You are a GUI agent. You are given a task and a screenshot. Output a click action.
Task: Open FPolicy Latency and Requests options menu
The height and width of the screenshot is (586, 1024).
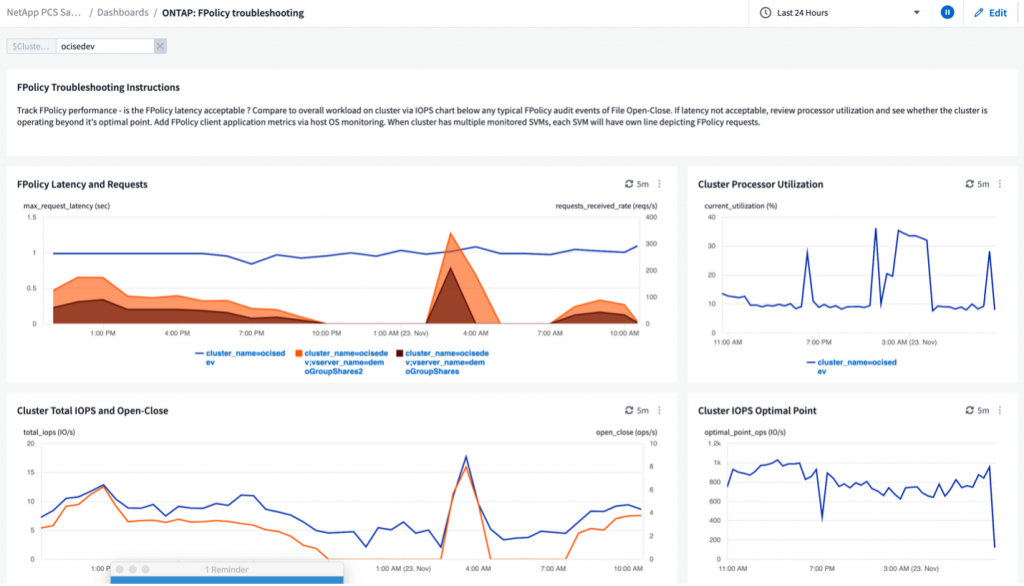[x=659, y=184]
